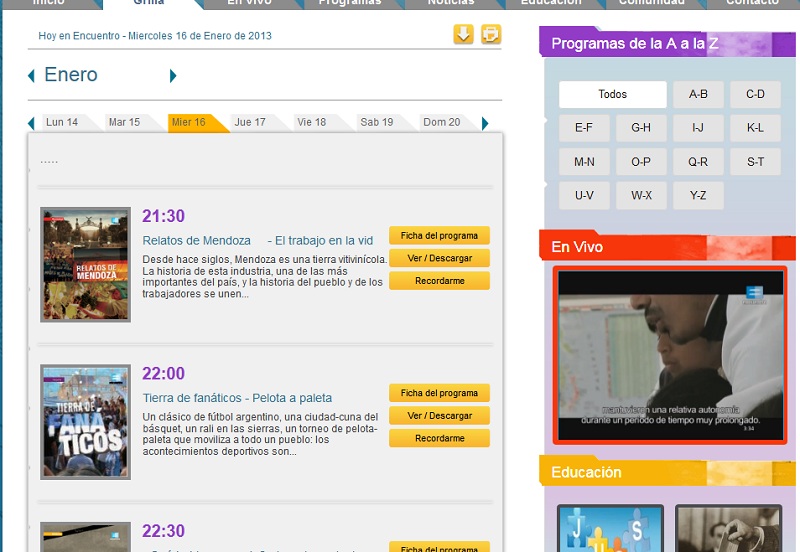This screenshot has width=800, height=552.
Task: Filter programs by letters M-N
Action: [584, 162]
